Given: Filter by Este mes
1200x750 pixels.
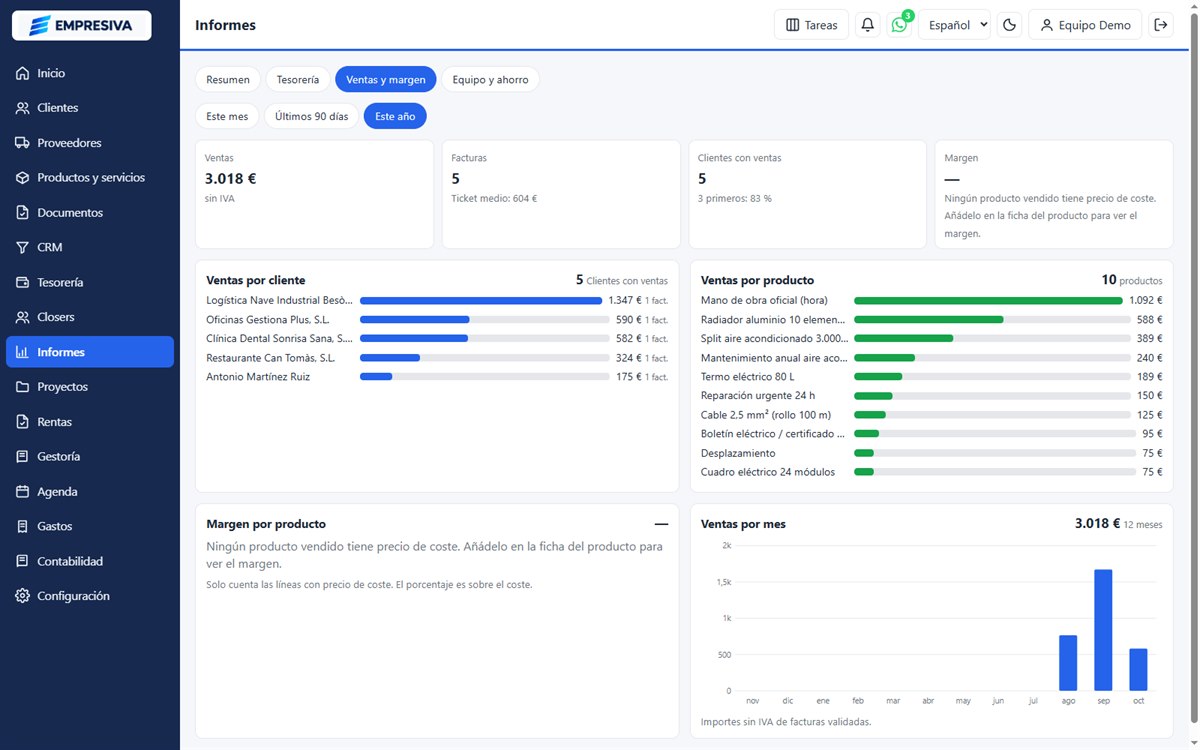Looking at the screenshot, I should pyautogui.click(x=227, y=116).
